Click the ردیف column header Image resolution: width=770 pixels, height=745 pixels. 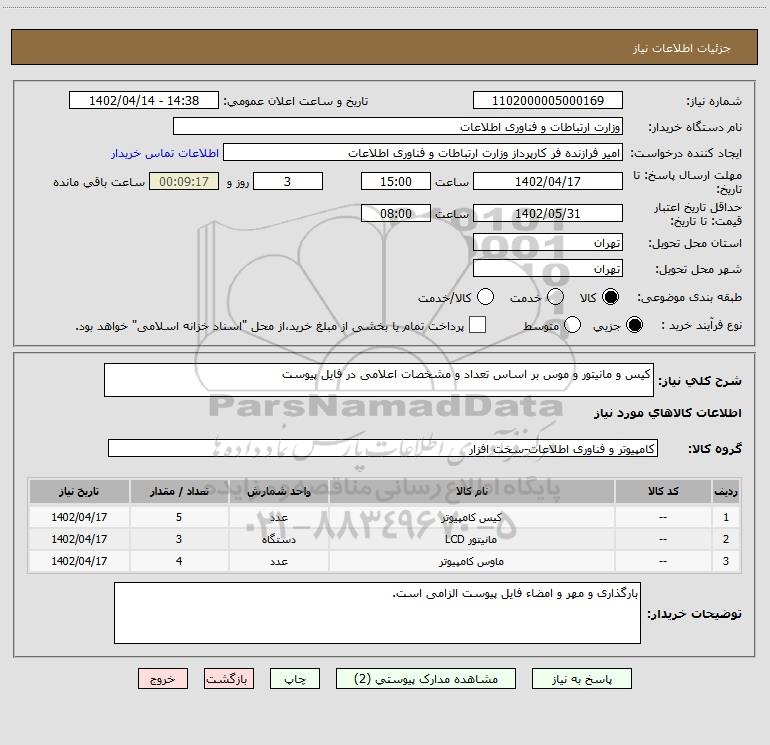pos(726,491)
